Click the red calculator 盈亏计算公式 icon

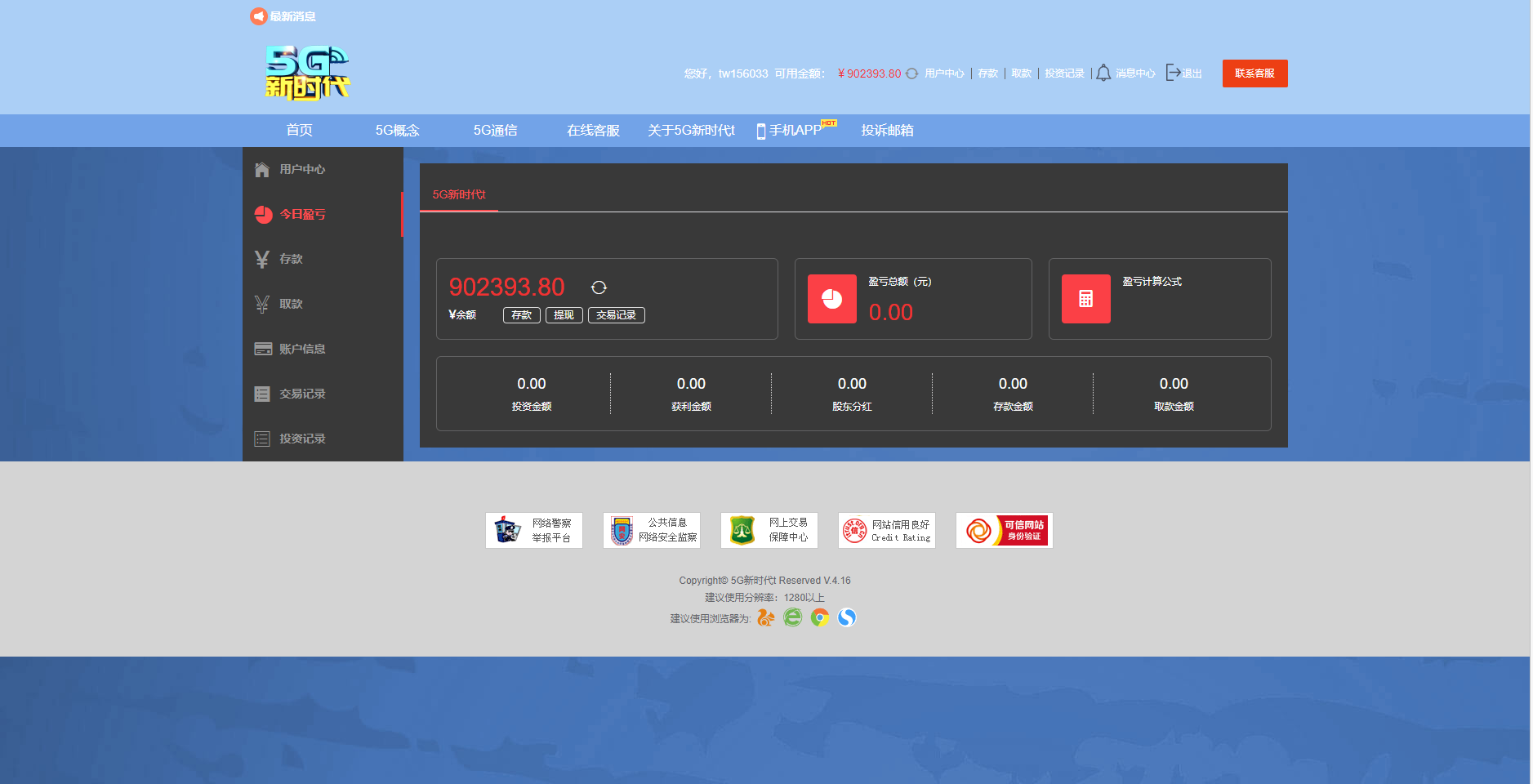[x=1086, y=299]
